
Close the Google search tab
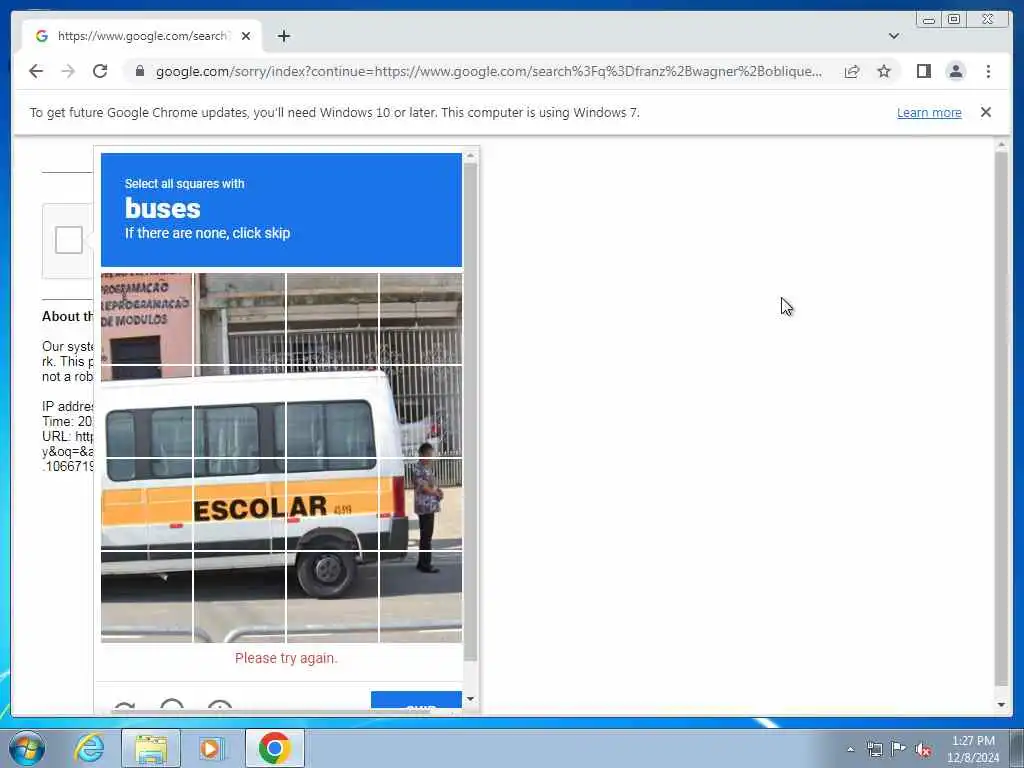[x=246, y=36]
